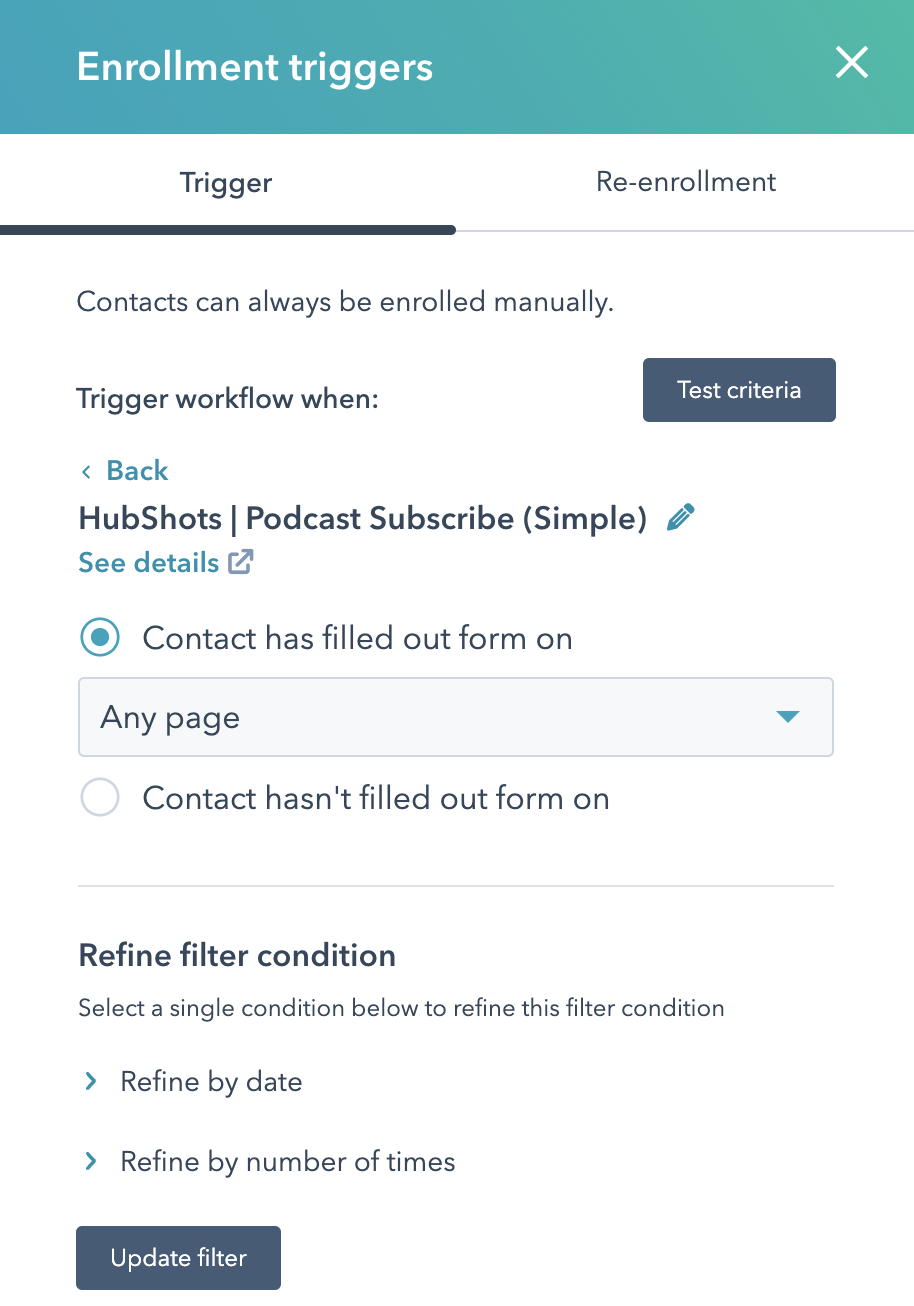Click the Update filter button
The height and width of the screenshot is (1306, 914).
[178, 1258]
